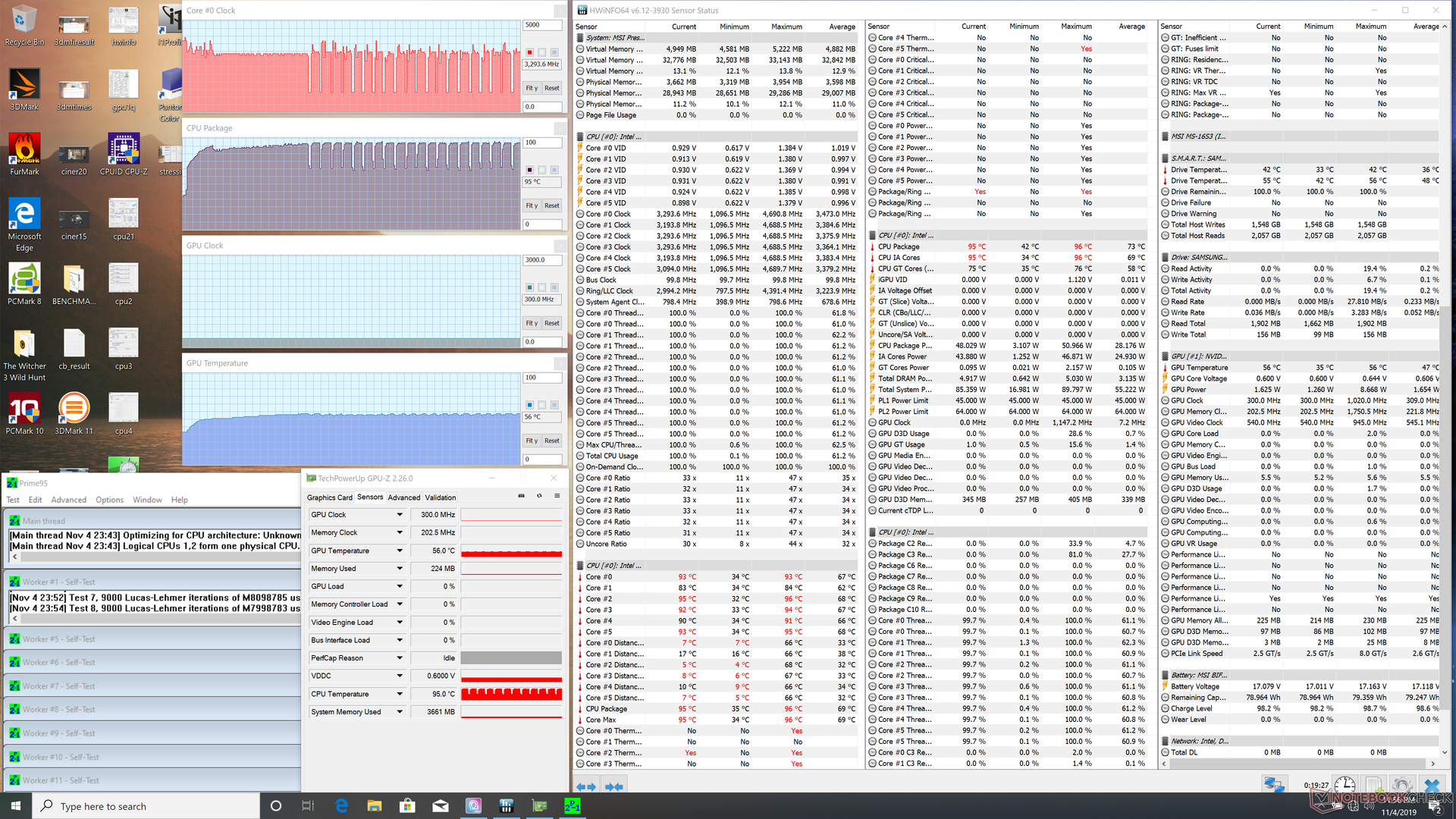Click Fit y in GPU Temperature graph

click(532, 441)
